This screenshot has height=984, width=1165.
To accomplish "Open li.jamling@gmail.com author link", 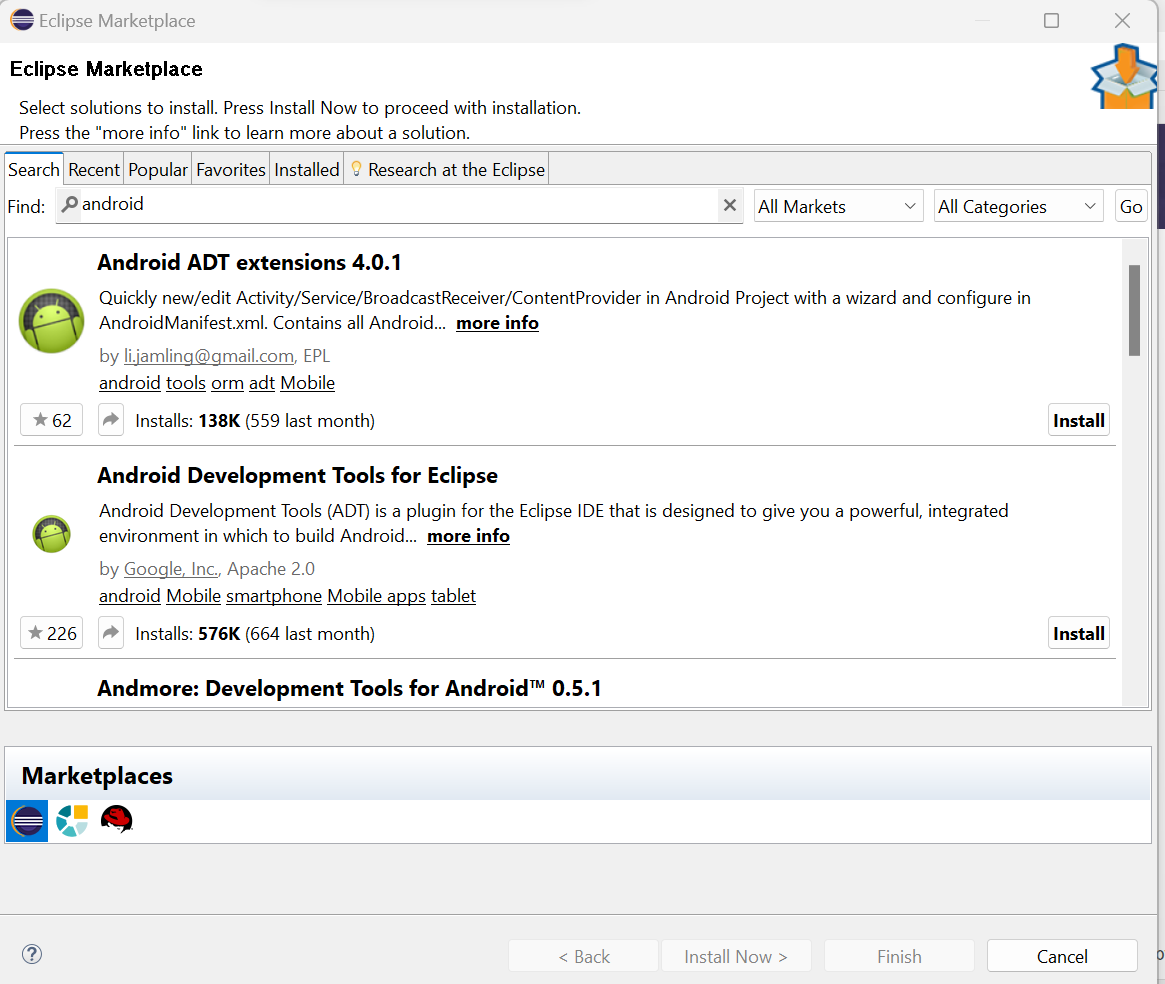I will pyautogui.click(x=209, y=356).
